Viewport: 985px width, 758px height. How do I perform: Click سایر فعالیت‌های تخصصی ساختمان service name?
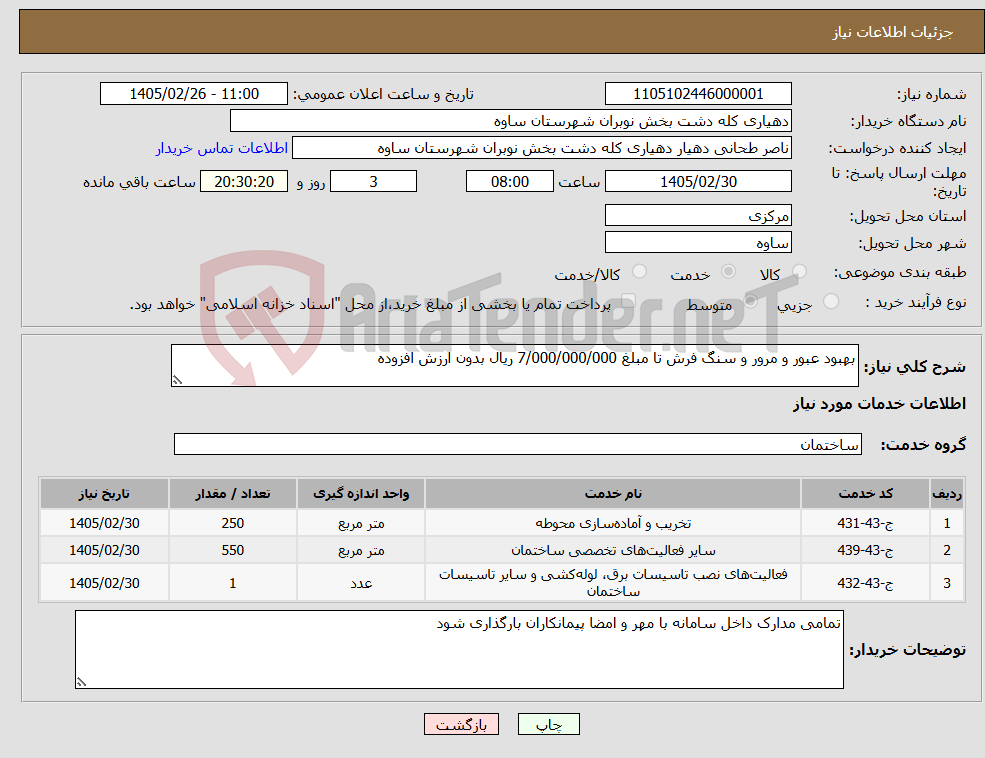[x=612, y=550]
